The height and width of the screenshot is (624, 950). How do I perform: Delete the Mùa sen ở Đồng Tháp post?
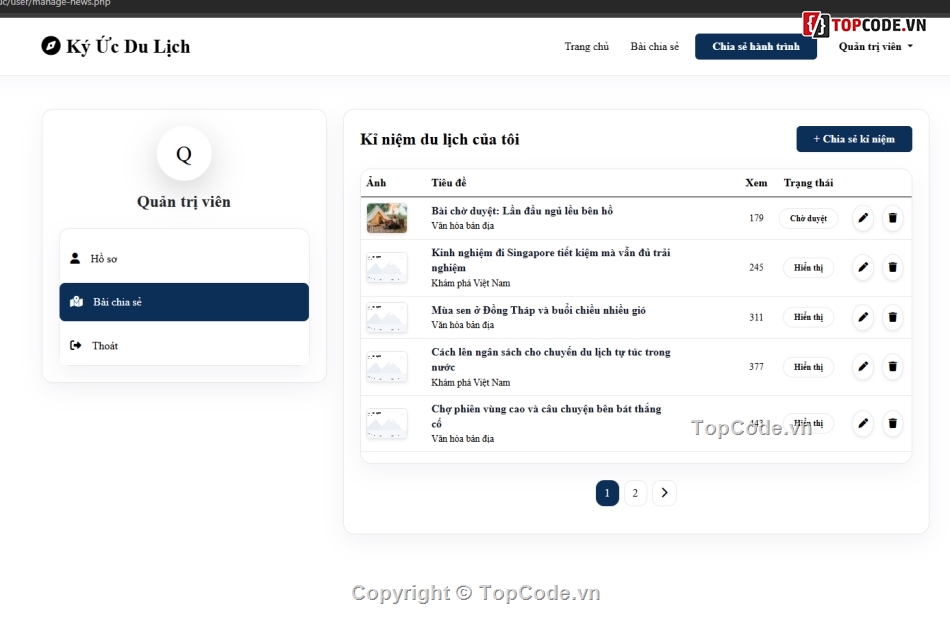pos(892,317)
